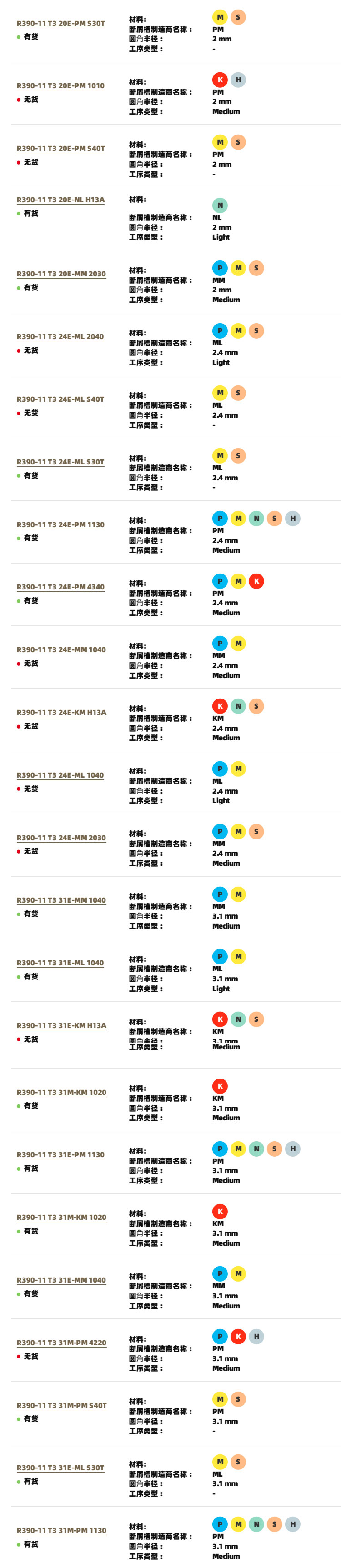Open the R390-11 T3 20E-PM S40T link
341x1568 pixels.
pos(61,149)
